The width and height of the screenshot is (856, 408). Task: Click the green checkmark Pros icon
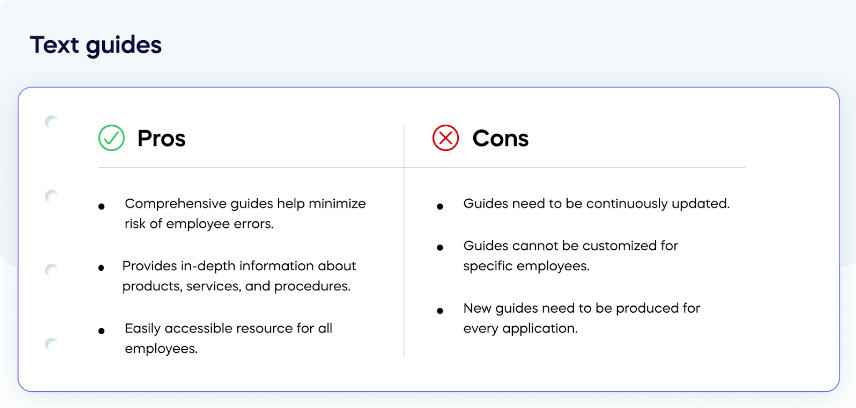point(111,138)
